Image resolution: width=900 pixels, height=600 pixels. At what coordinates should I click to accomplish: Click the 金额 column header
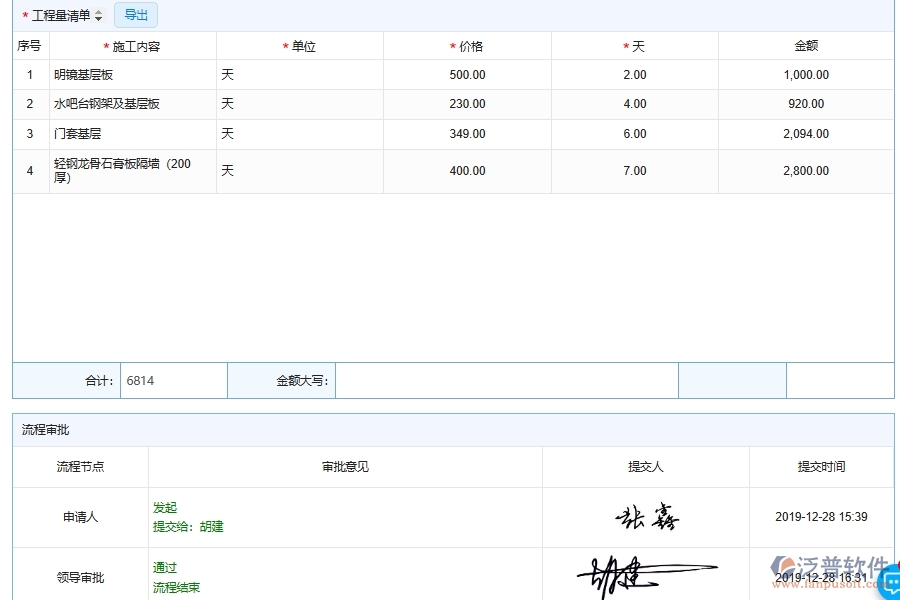[x=806, y=46]
